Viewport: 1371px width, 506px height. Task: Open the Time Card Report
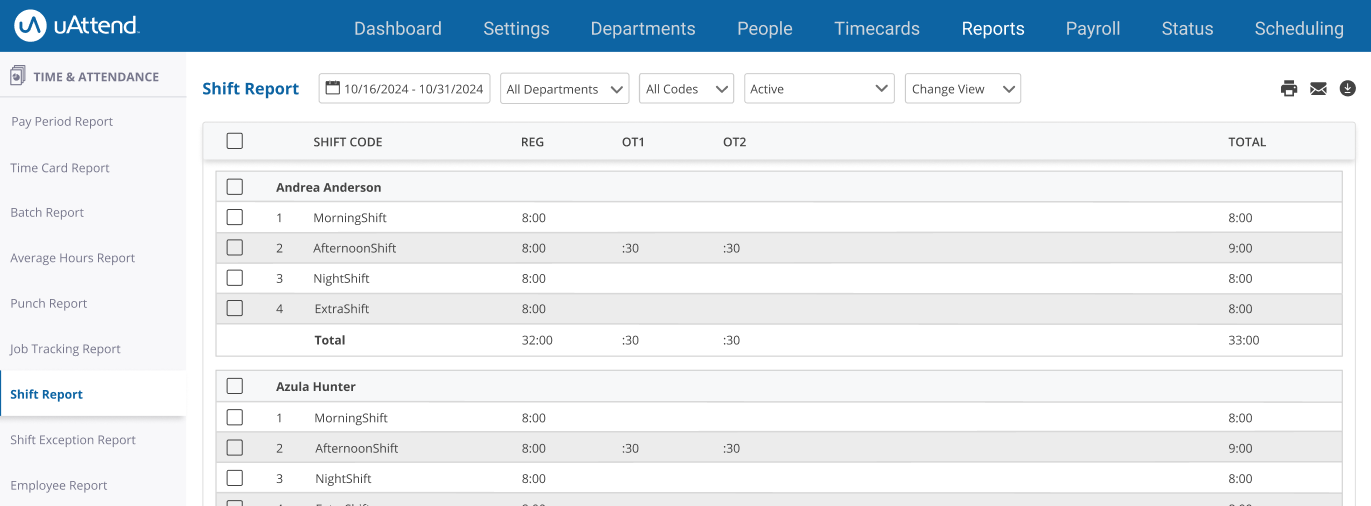pos(60,168)
